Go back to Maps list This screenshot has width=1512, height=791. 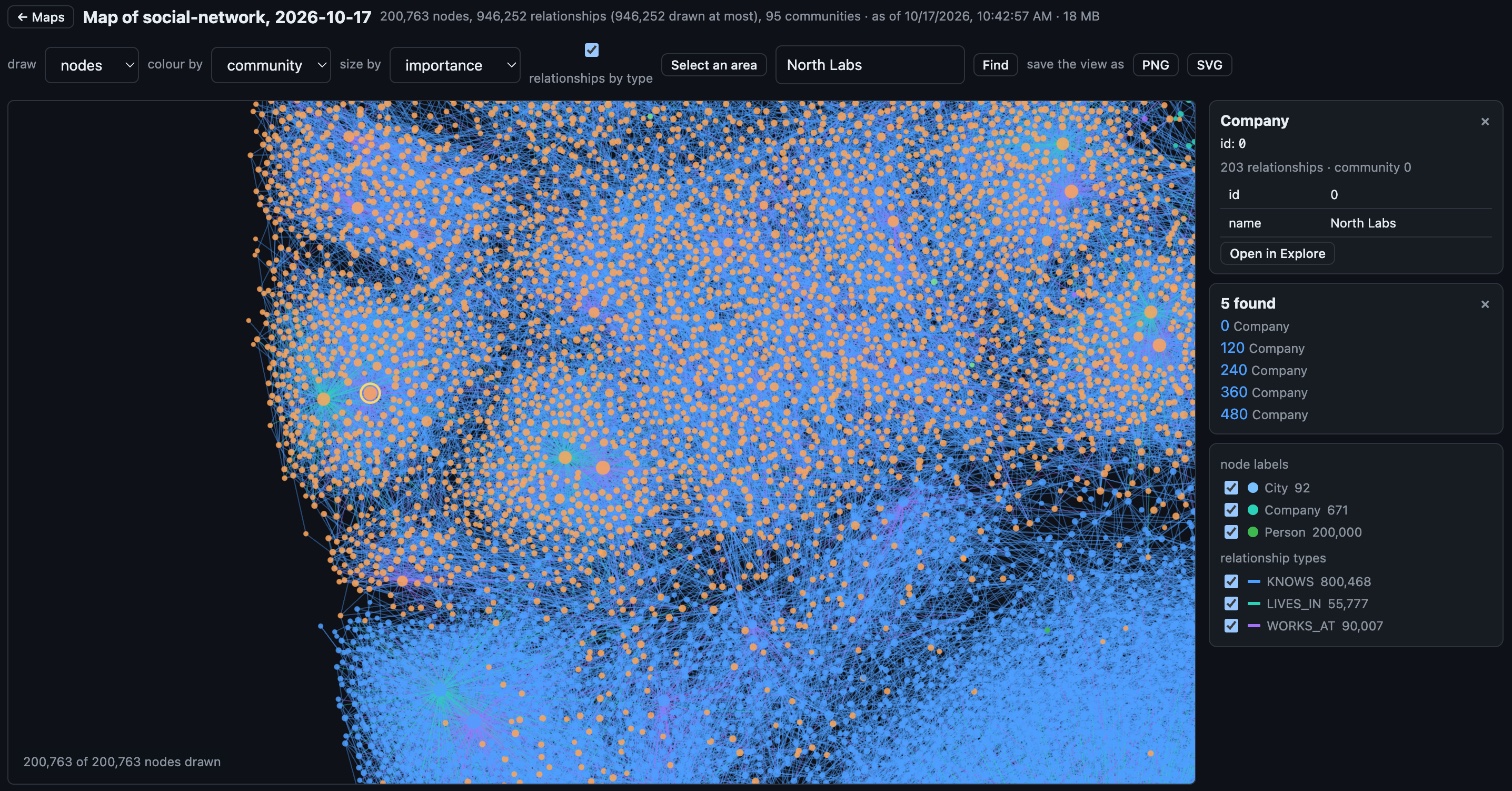(41, 17)
